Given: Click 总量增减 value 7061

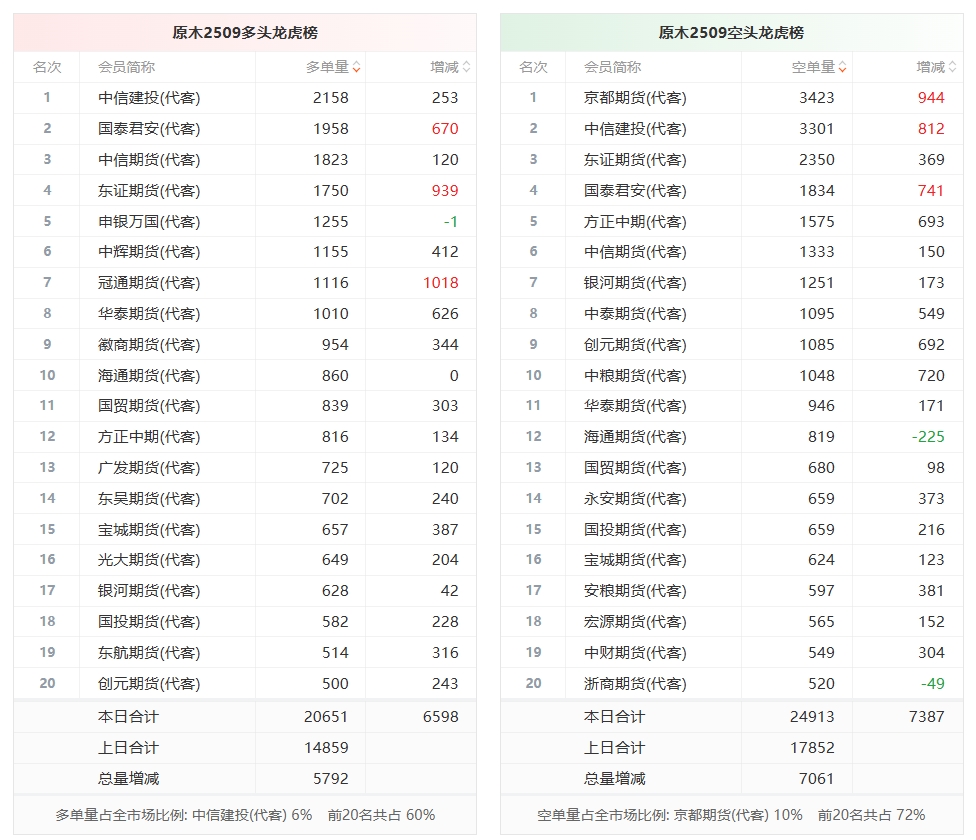Looking at the screenshot, I should pyautogui.click(x=817, y=779).
